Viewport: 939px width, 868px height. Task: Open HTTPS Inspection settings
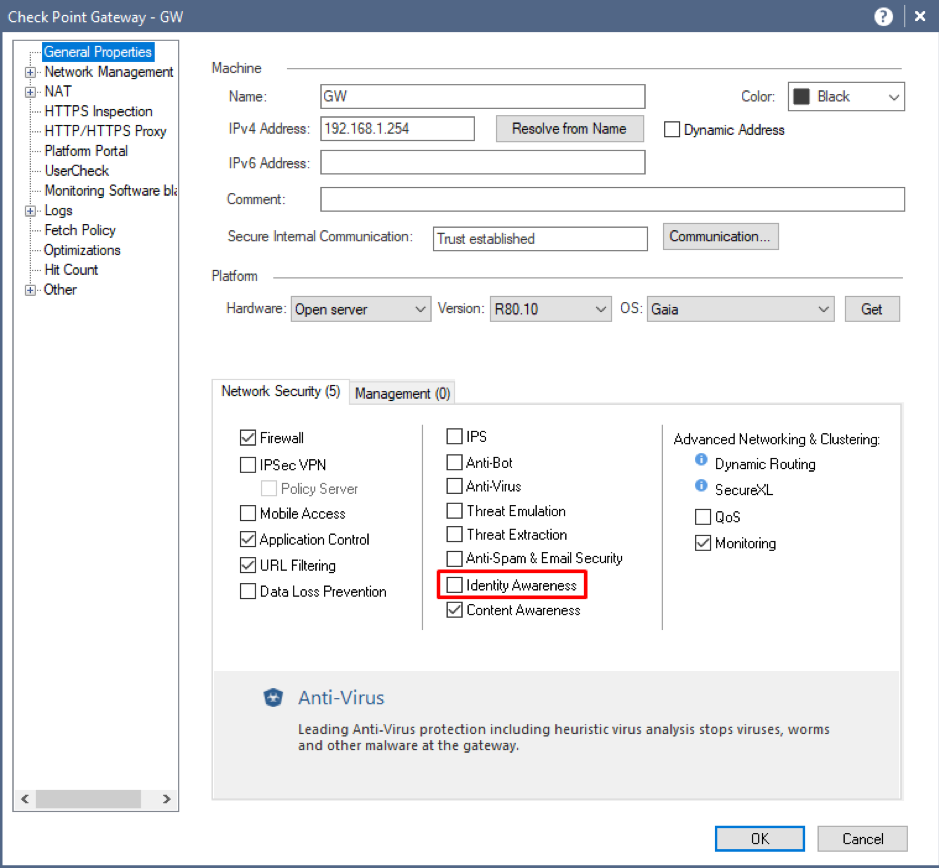(x=98, y=111)
